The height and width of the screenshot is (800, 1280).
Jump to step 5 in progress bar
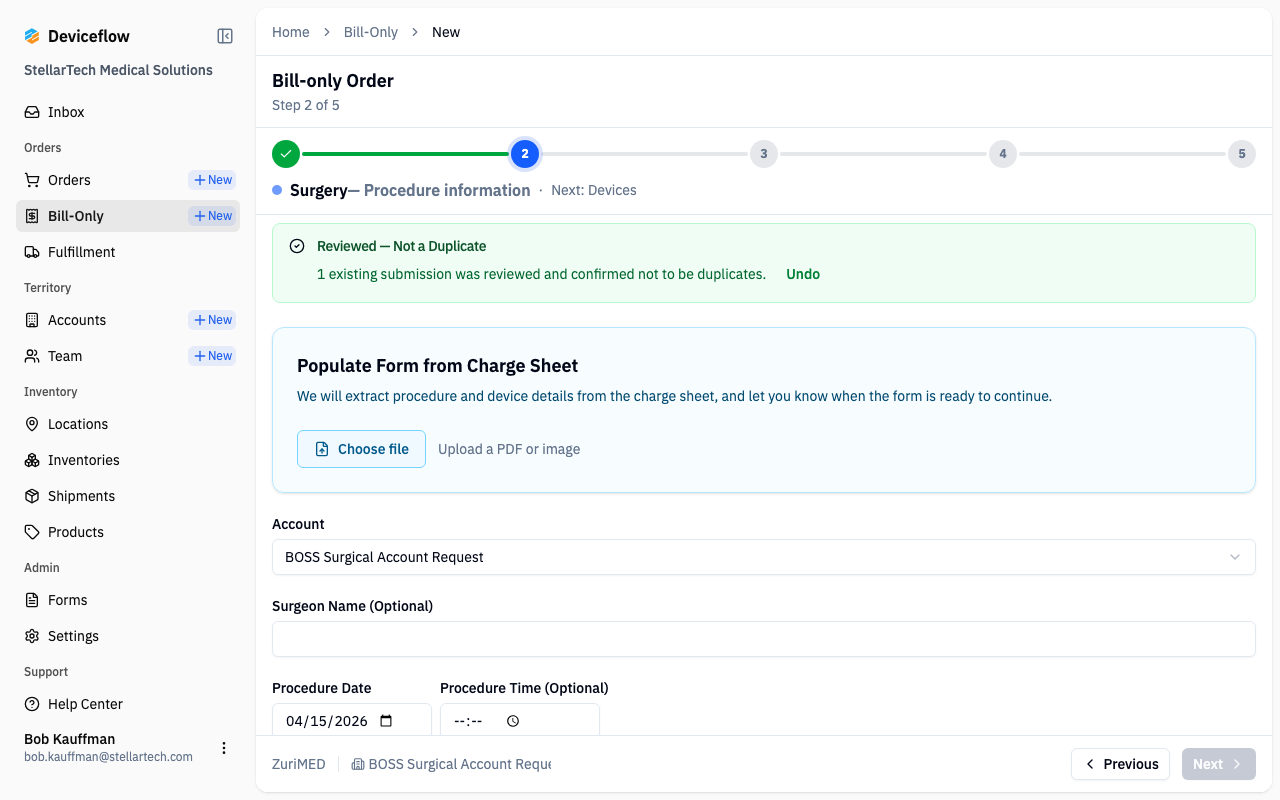[x=1242, y=154]
